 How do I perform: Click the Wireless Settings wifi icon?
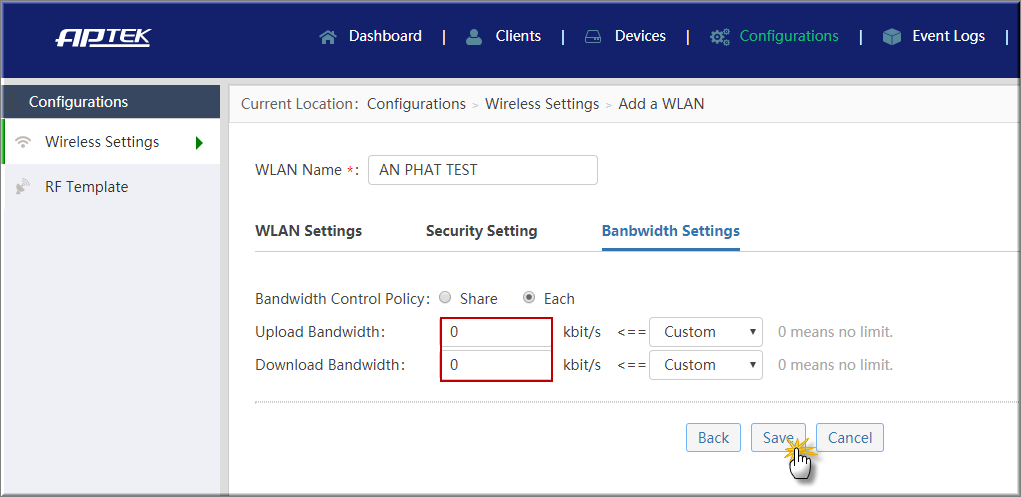[23, 141]
